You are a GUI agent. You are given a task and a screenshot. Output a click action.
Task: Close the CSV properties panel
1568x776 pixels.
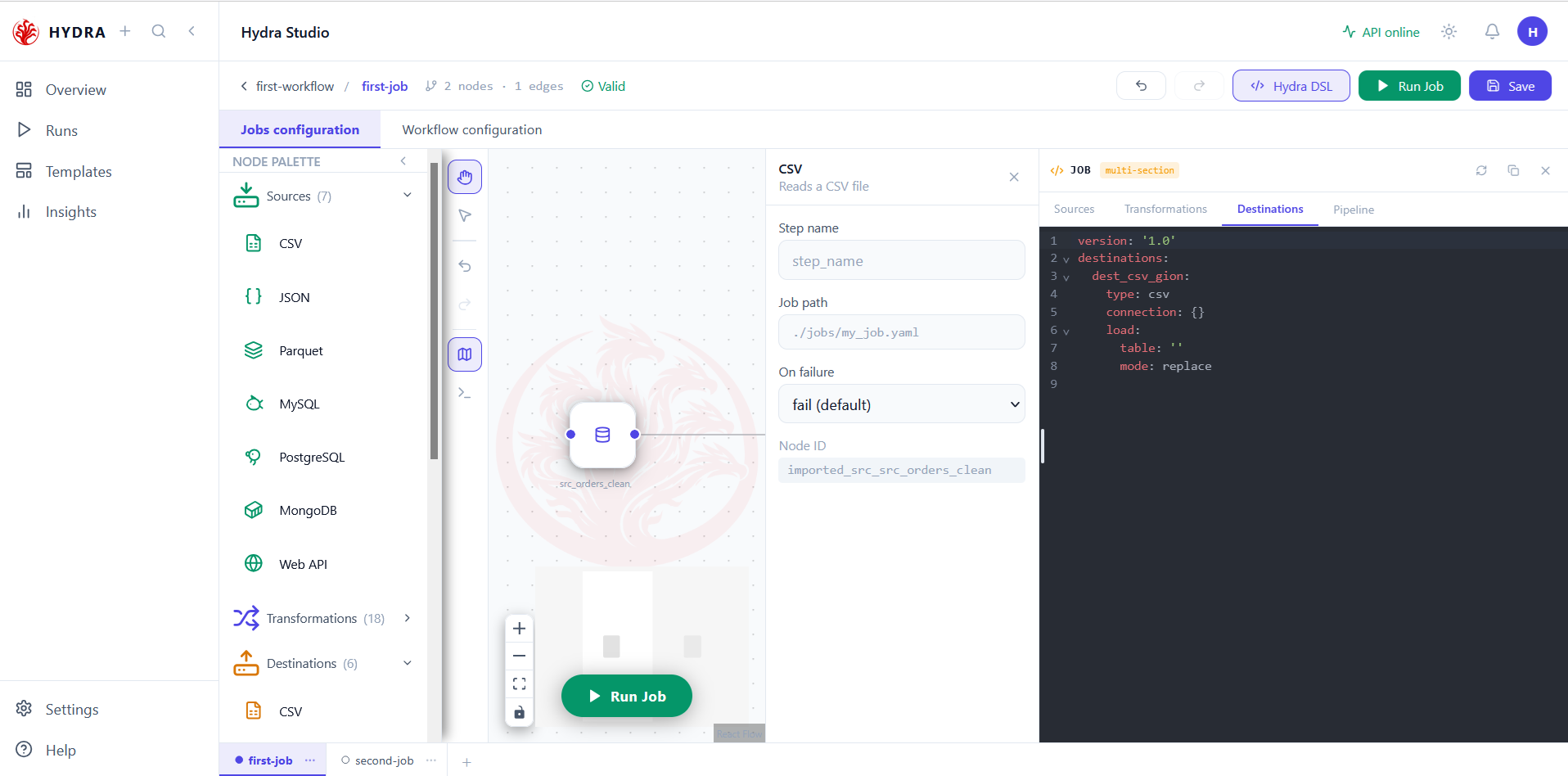pos(1014,177)
